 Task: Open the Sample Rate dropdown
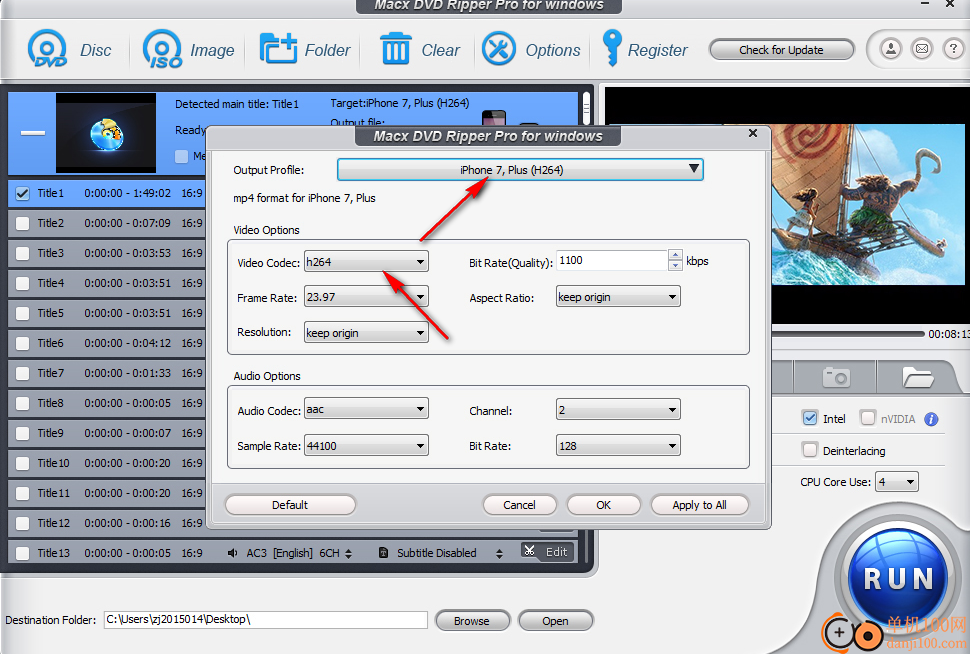click(366, 445)
